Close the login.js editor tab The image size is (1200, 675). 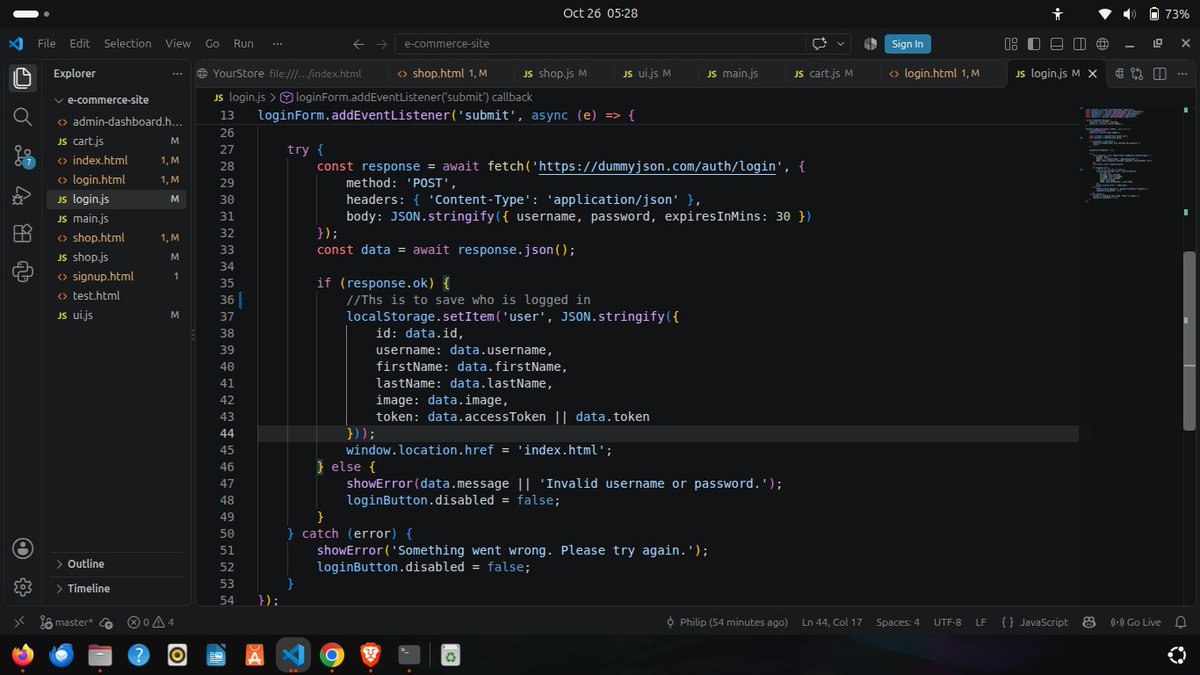[1092, 74]
